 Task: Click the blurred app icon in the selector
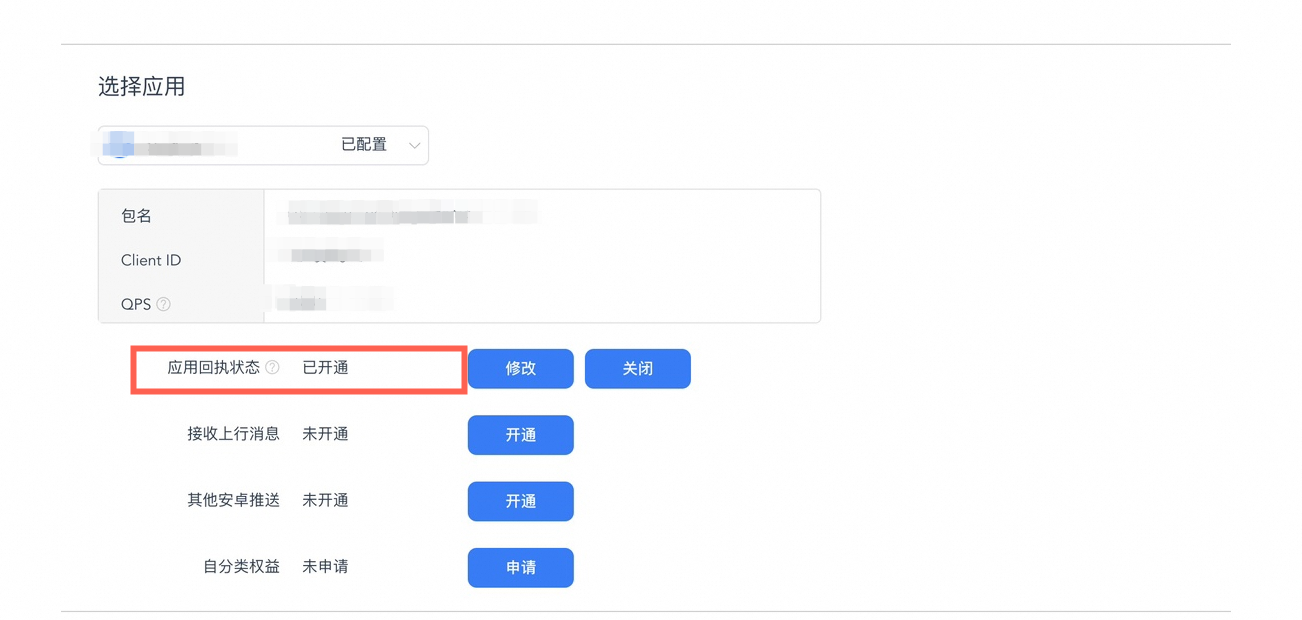[119, 145]
